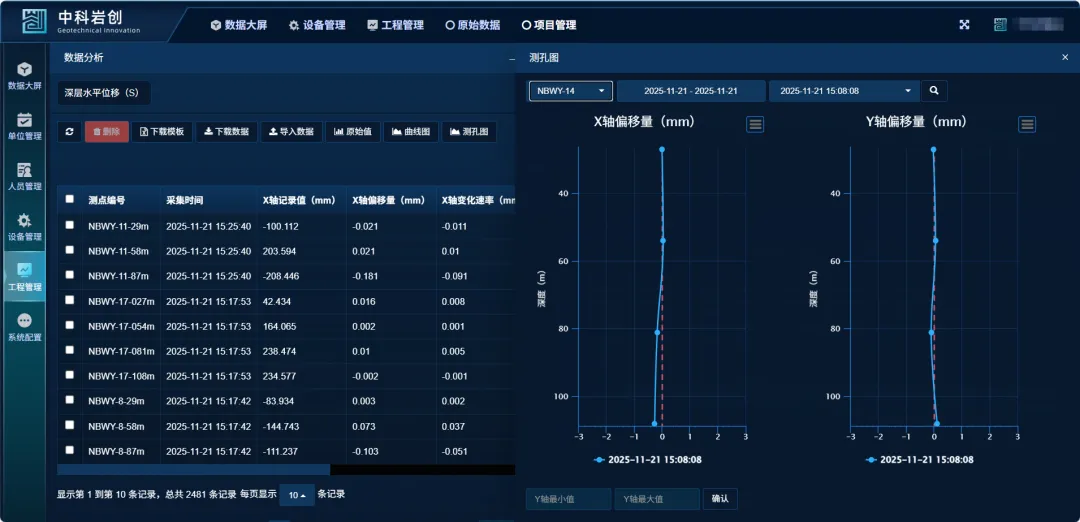Check the NBWY-17-054m row checkbox
Screen dimensions: 1080x522
point(70,325)
